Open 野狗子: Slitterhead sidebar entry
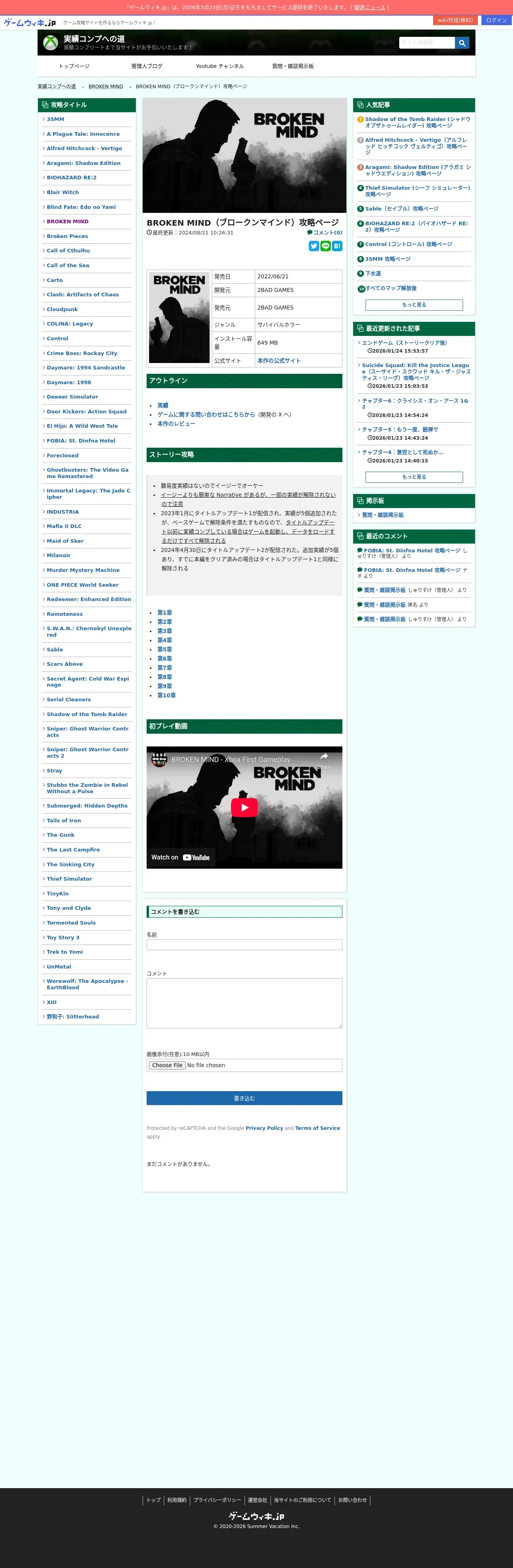 (72, 1017)
